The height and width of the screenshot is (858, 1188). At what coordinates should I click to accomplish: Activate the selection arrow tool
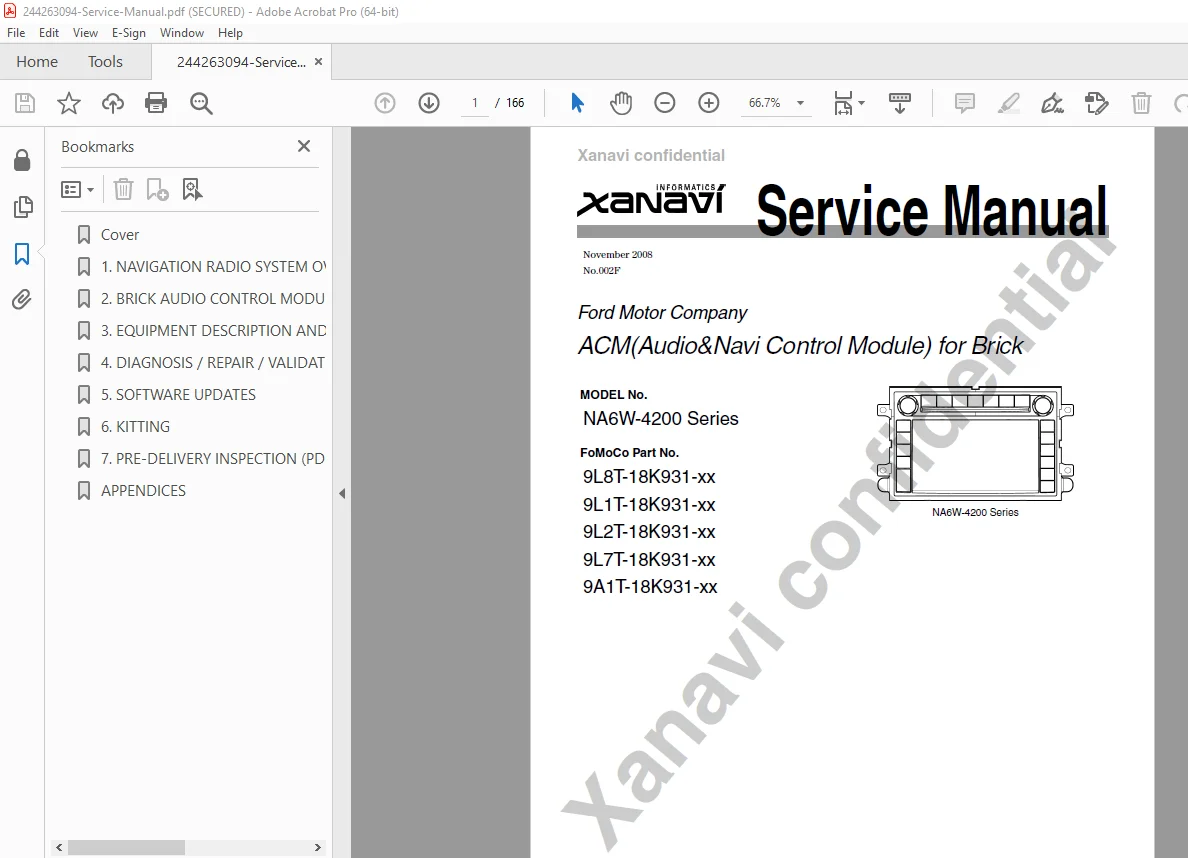[x=577, y=103]
